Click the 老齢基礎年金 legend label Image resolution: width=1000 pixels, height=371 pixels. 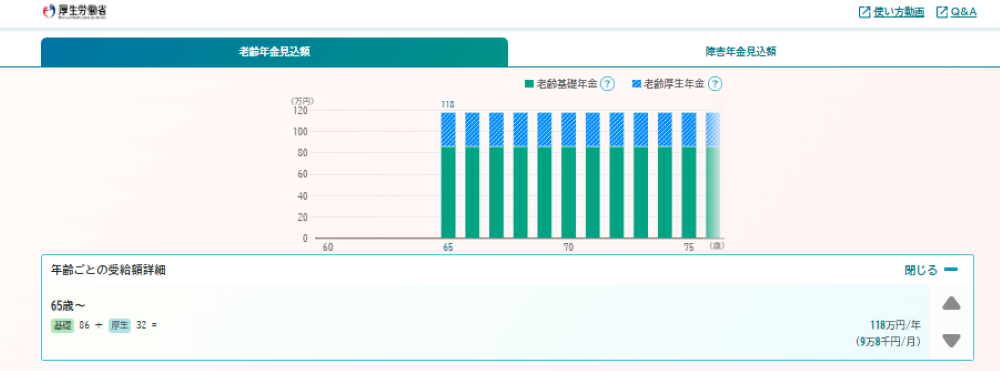pos(567,84)
